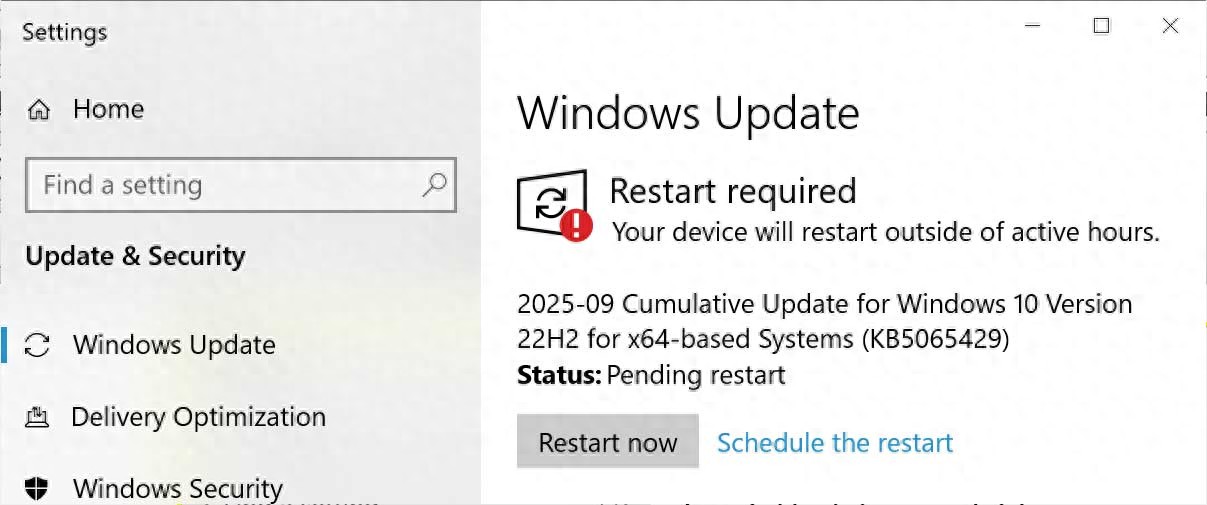
Task: Click the Status: Pending restart text
Action: click(651, 376)
